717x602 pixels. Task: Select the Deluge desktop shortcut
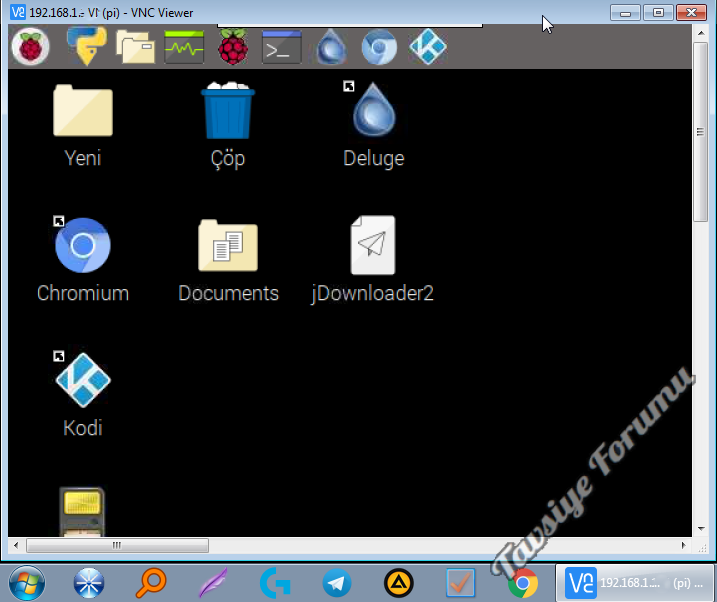[374, 125]
